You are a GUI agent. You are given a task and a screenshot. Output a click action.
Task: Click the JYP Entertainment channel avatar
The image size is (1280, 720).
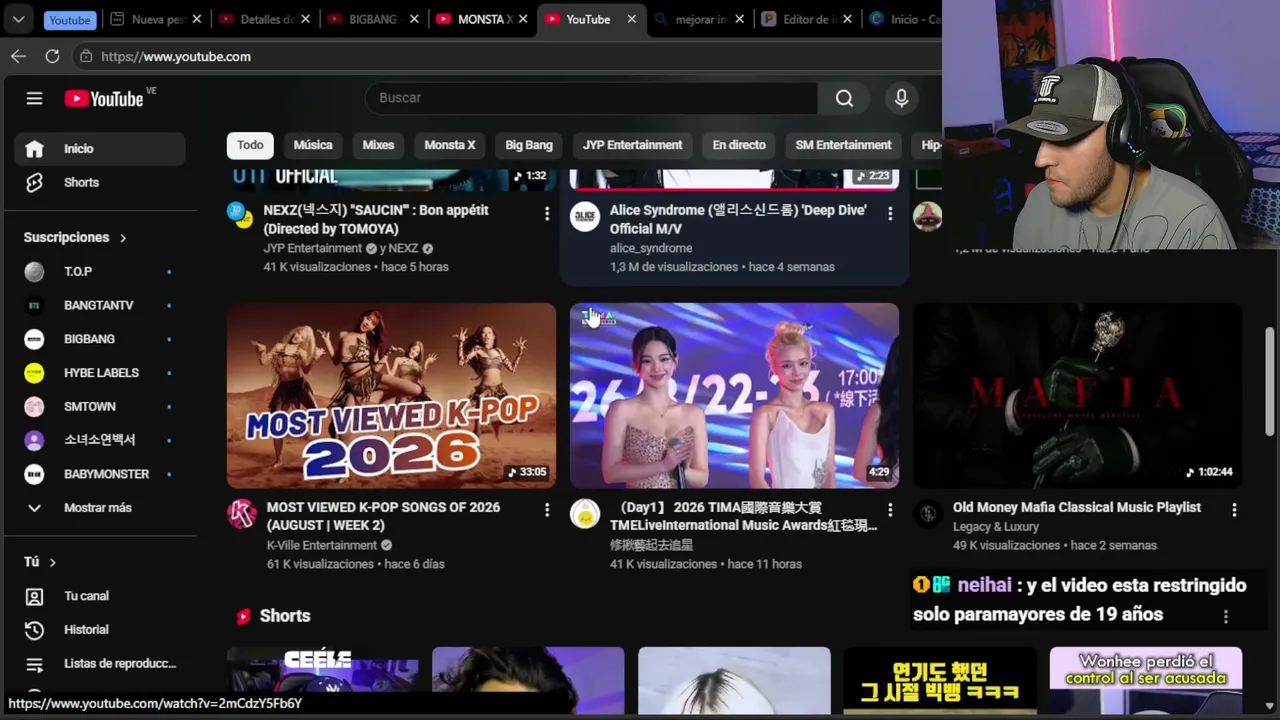pyautogui.click(x=242, y=217)
